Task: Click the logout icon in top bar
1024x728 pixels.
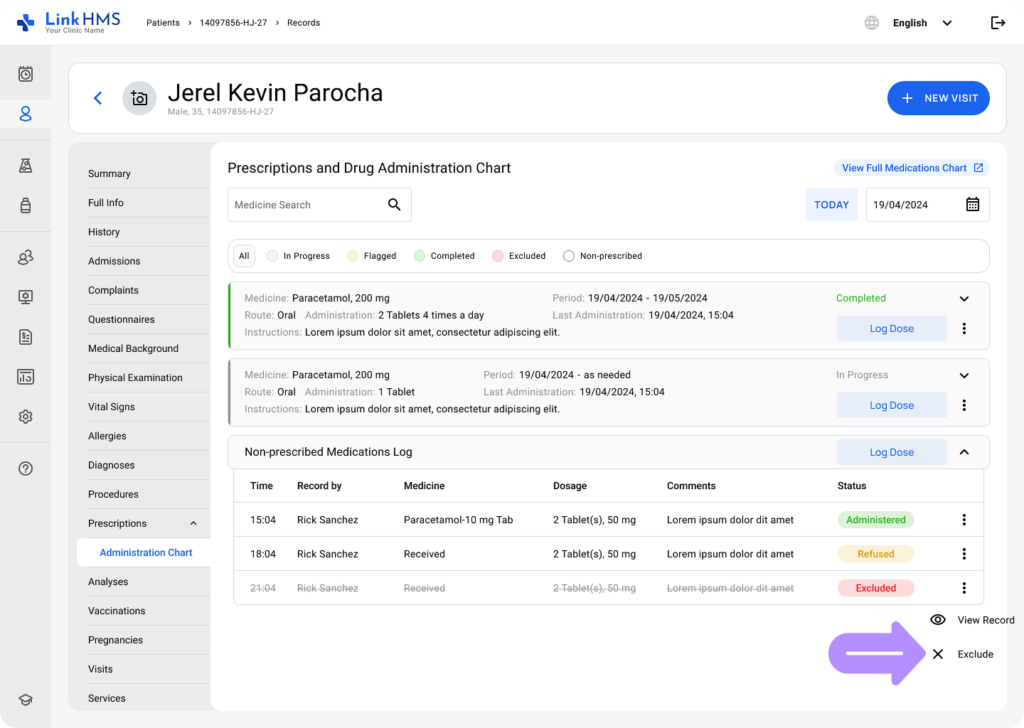Action: click(x=997, y=23)
